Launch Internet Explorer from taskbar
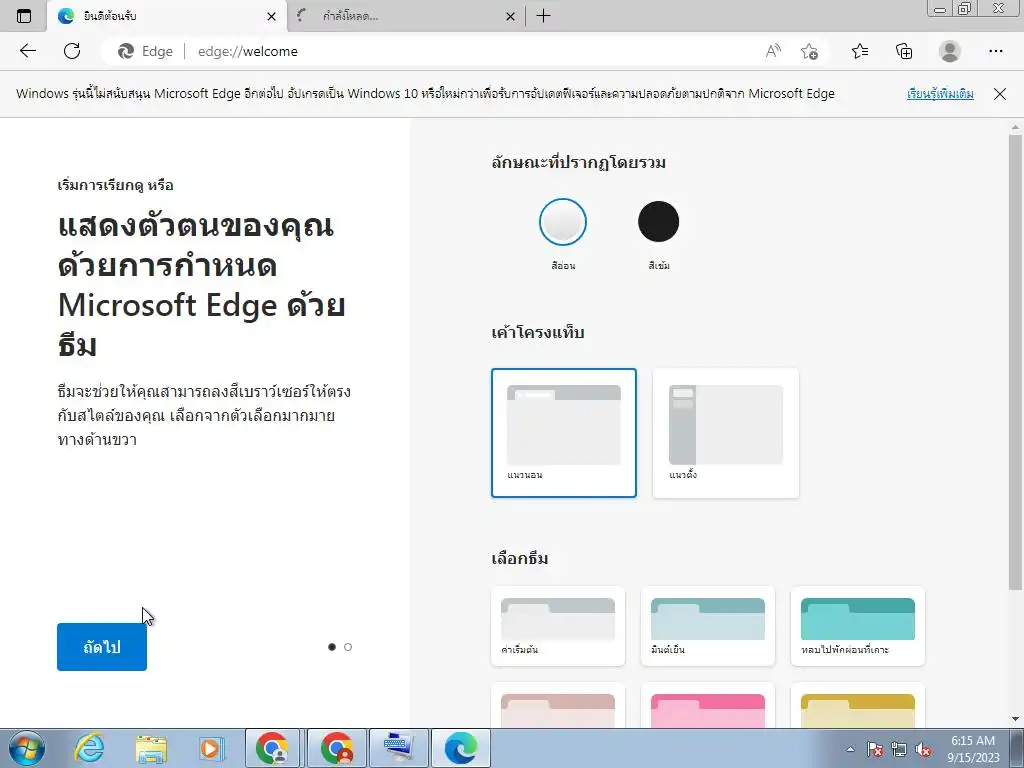 click(x=89, y=748)
